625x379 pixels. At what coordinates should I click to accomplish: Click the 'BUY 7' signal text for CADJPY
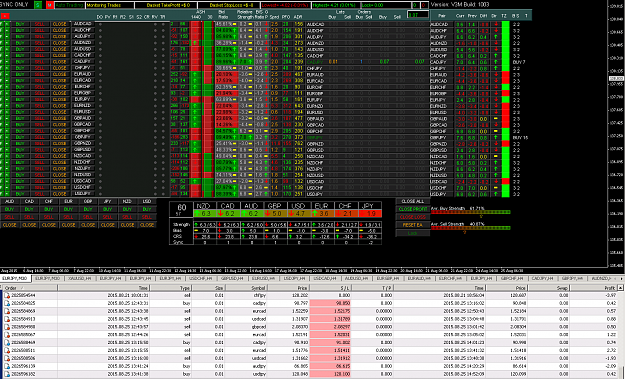click(519, 62)
